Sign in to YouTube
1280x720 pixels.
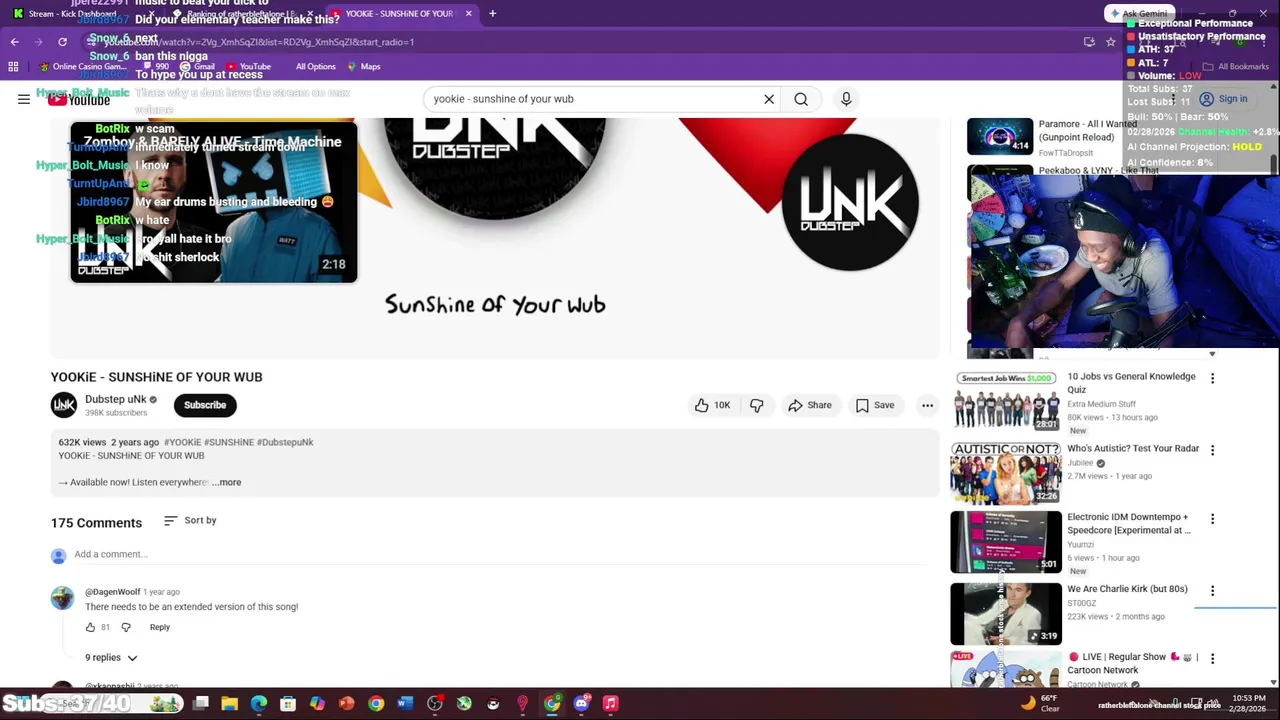point(1224,99)
